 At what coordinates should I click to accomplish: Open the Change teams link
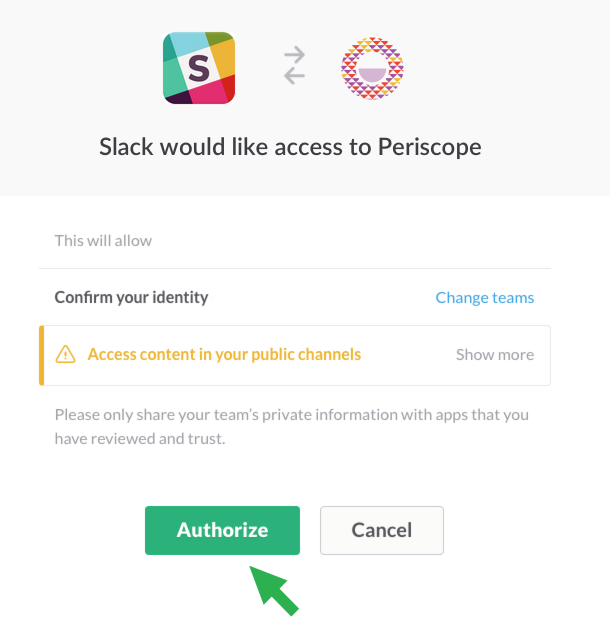coord(485,298)
